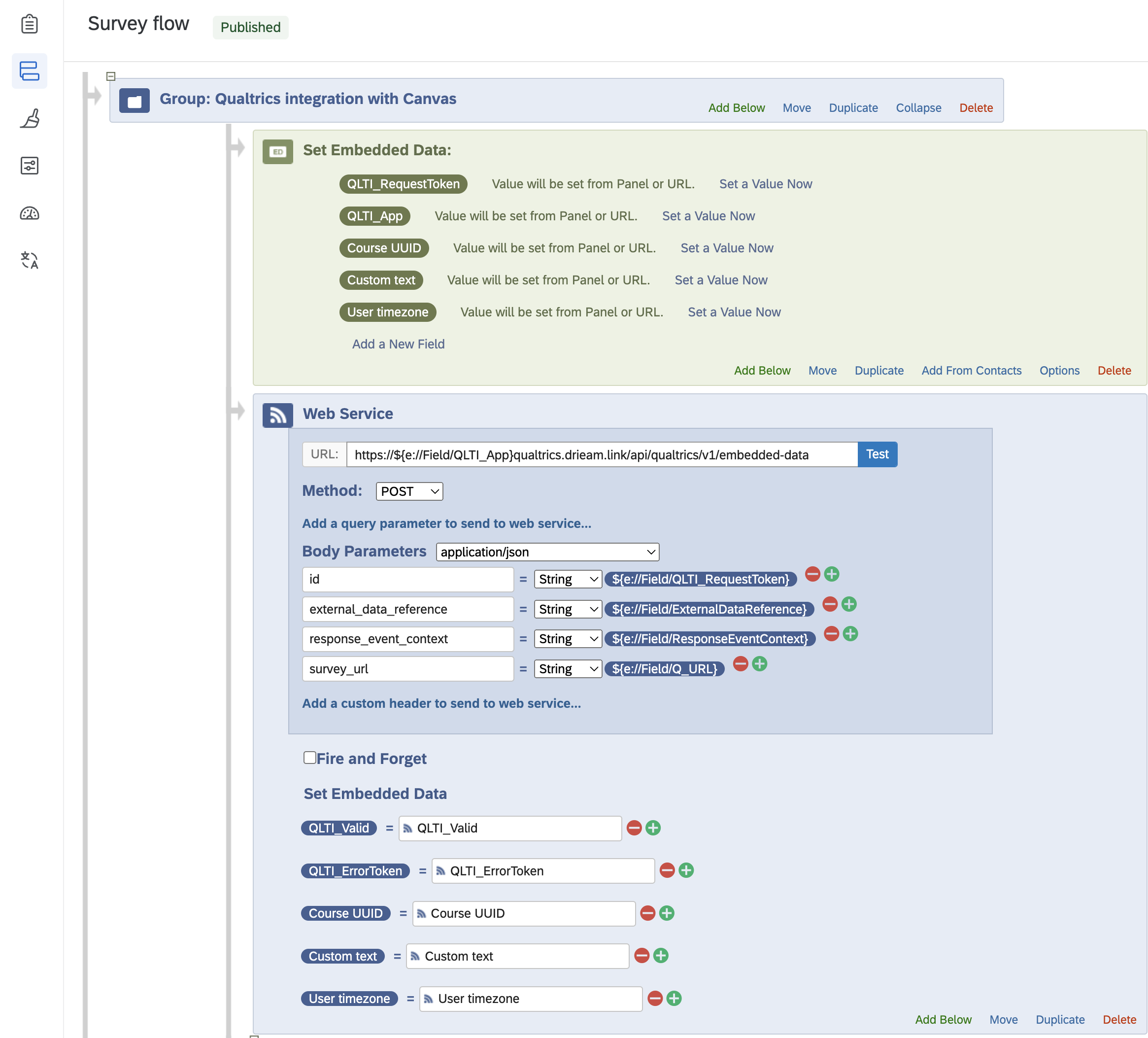
Task: Add a query parameter to web service
Action: coord(446,523)
